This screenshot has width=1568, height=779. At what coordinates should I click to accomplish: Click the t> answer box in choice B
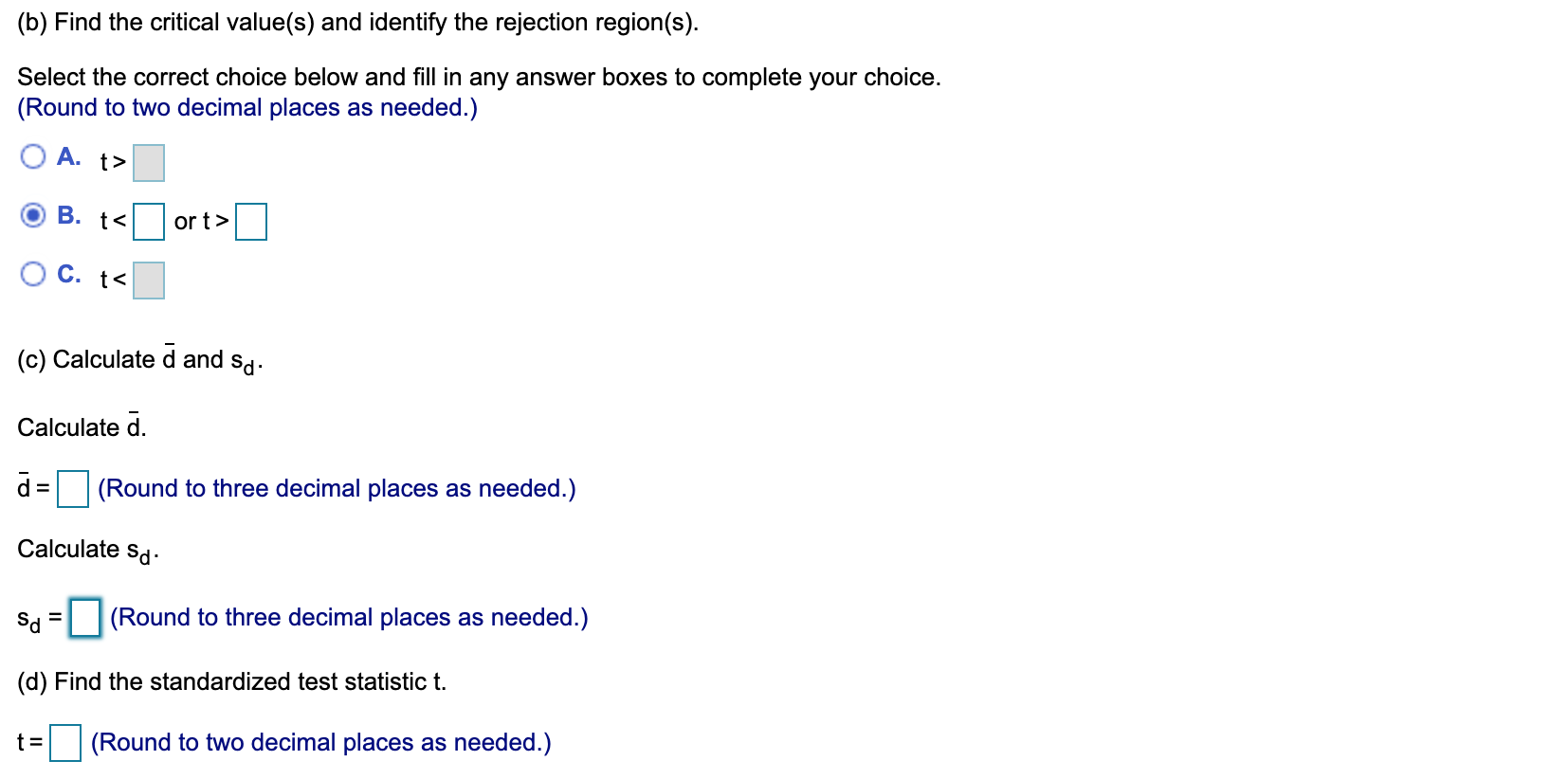(251, 222)
